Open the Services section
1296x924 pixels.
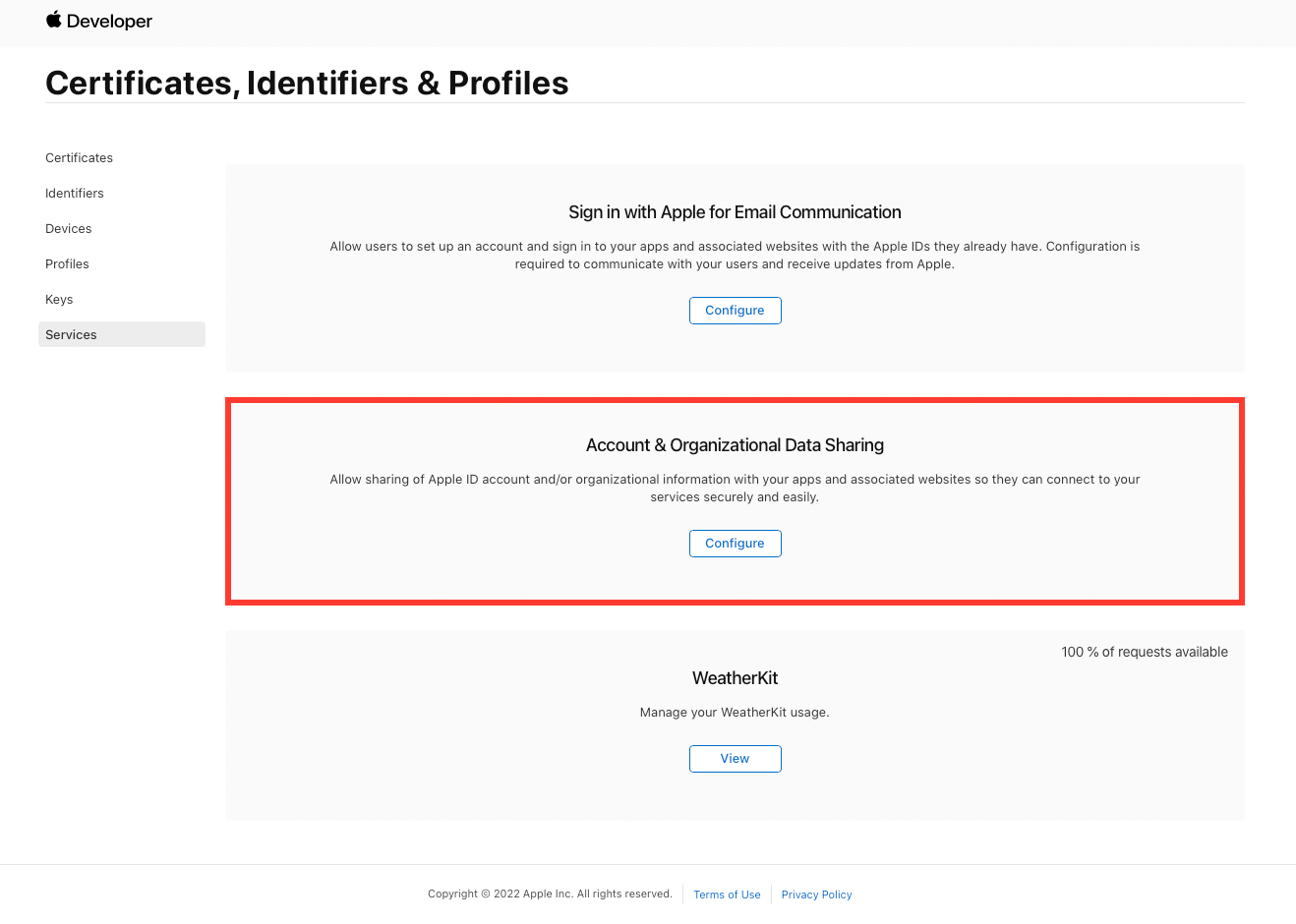pyautogui.click(x=71, y=334)
